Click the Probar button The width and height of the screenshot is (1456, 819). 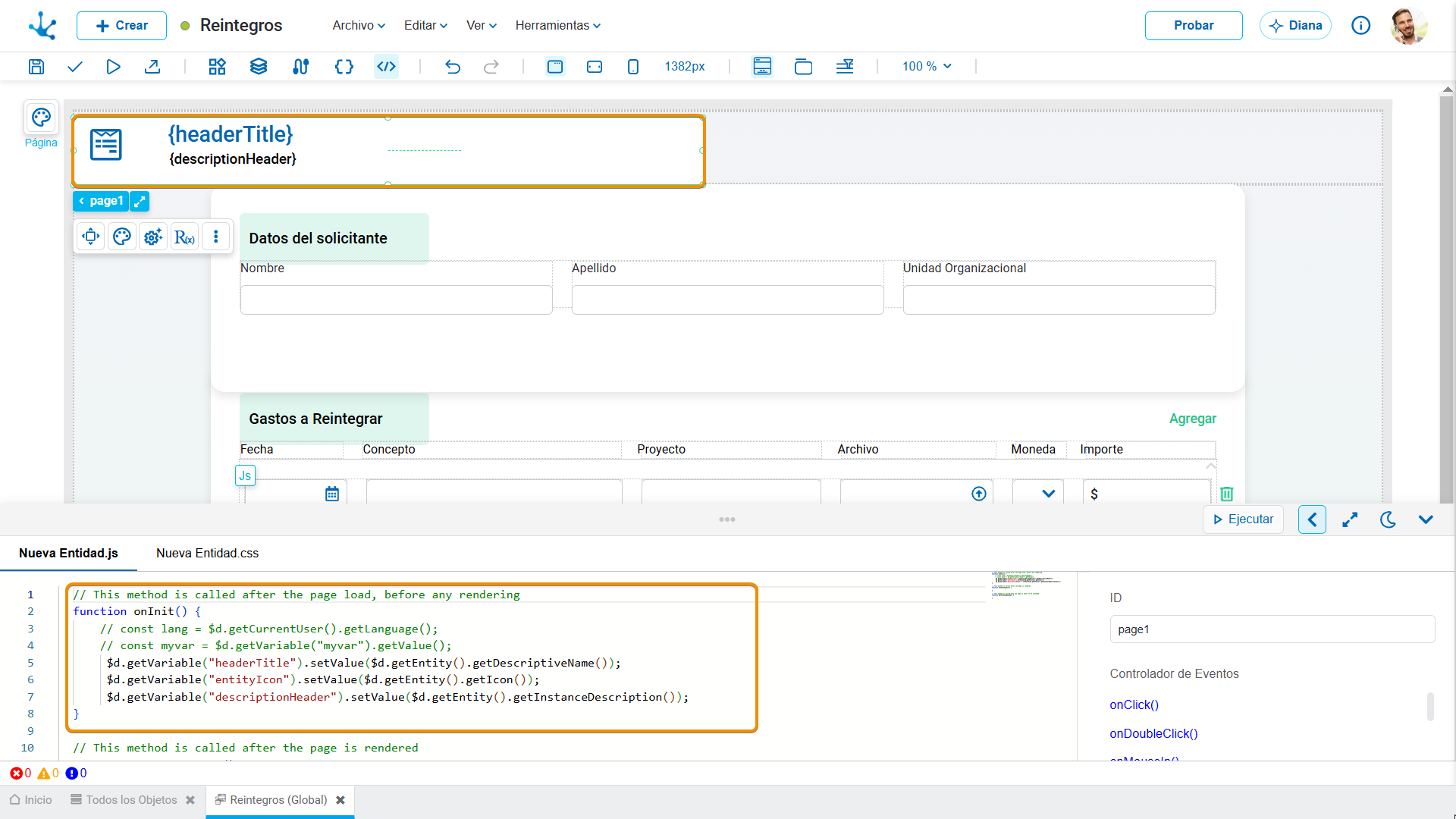[x=1194, y=26]
